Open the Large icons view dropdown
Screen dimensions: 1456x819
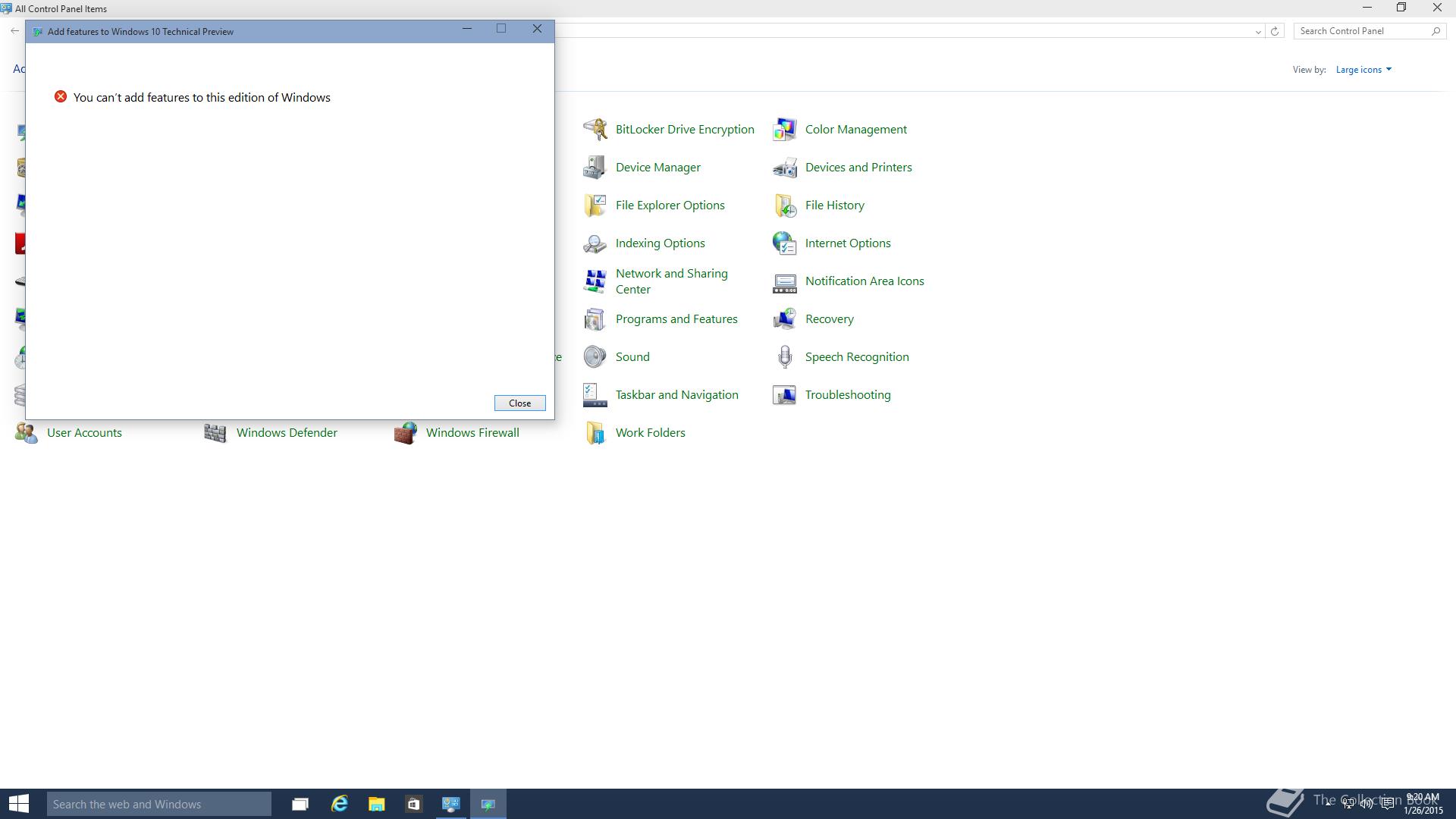pyautogui.click(x=1363, y=70)
